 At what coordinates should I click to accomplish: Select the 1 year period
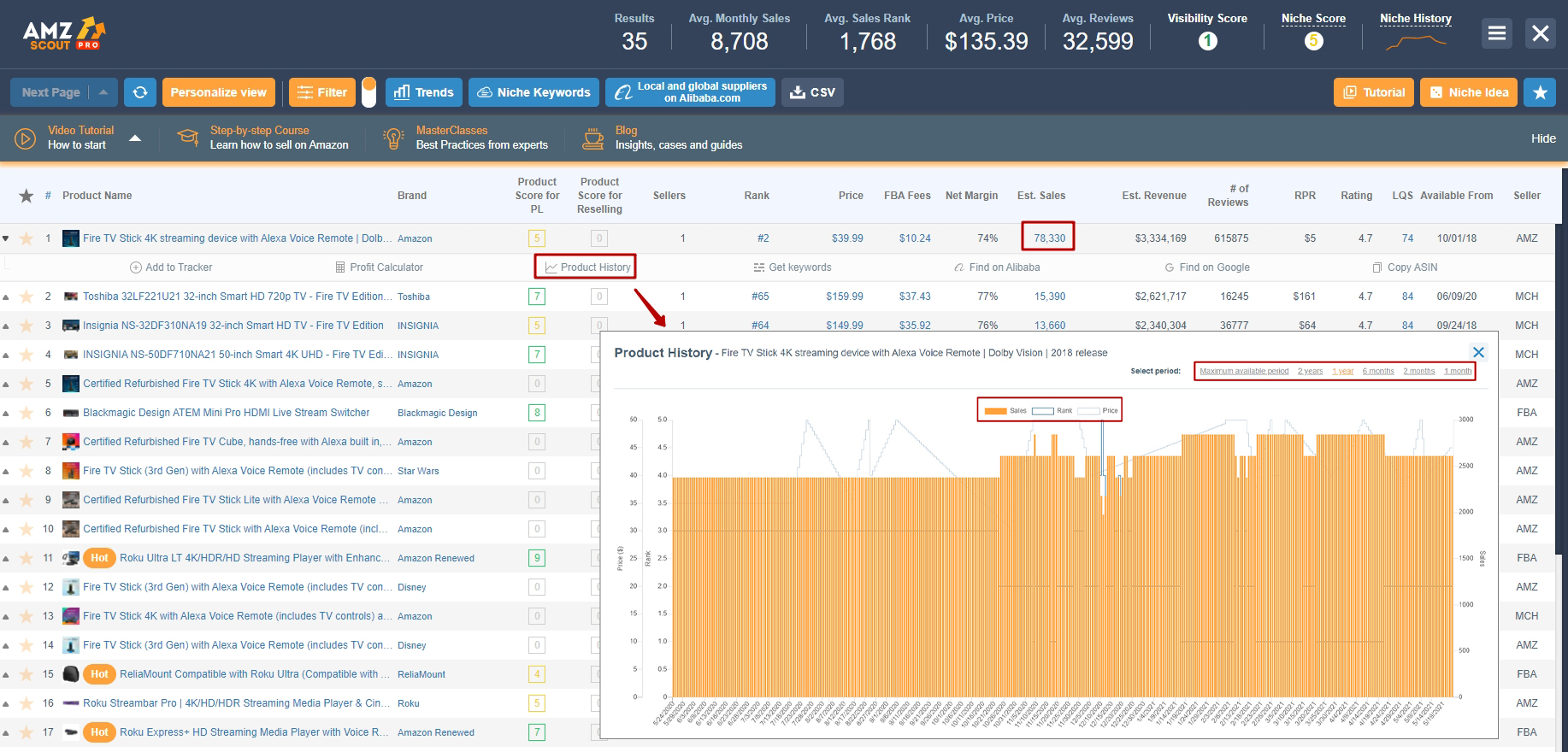[1343, 371]
